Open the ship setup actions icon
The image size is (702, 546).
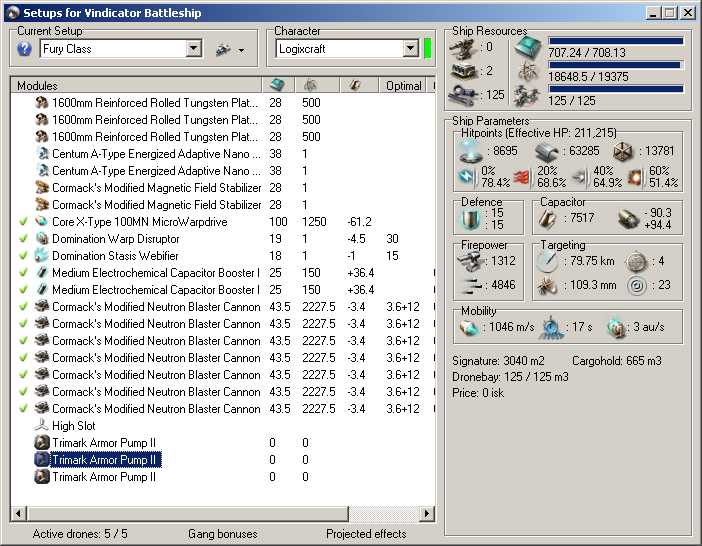click(x=223, y=50)
